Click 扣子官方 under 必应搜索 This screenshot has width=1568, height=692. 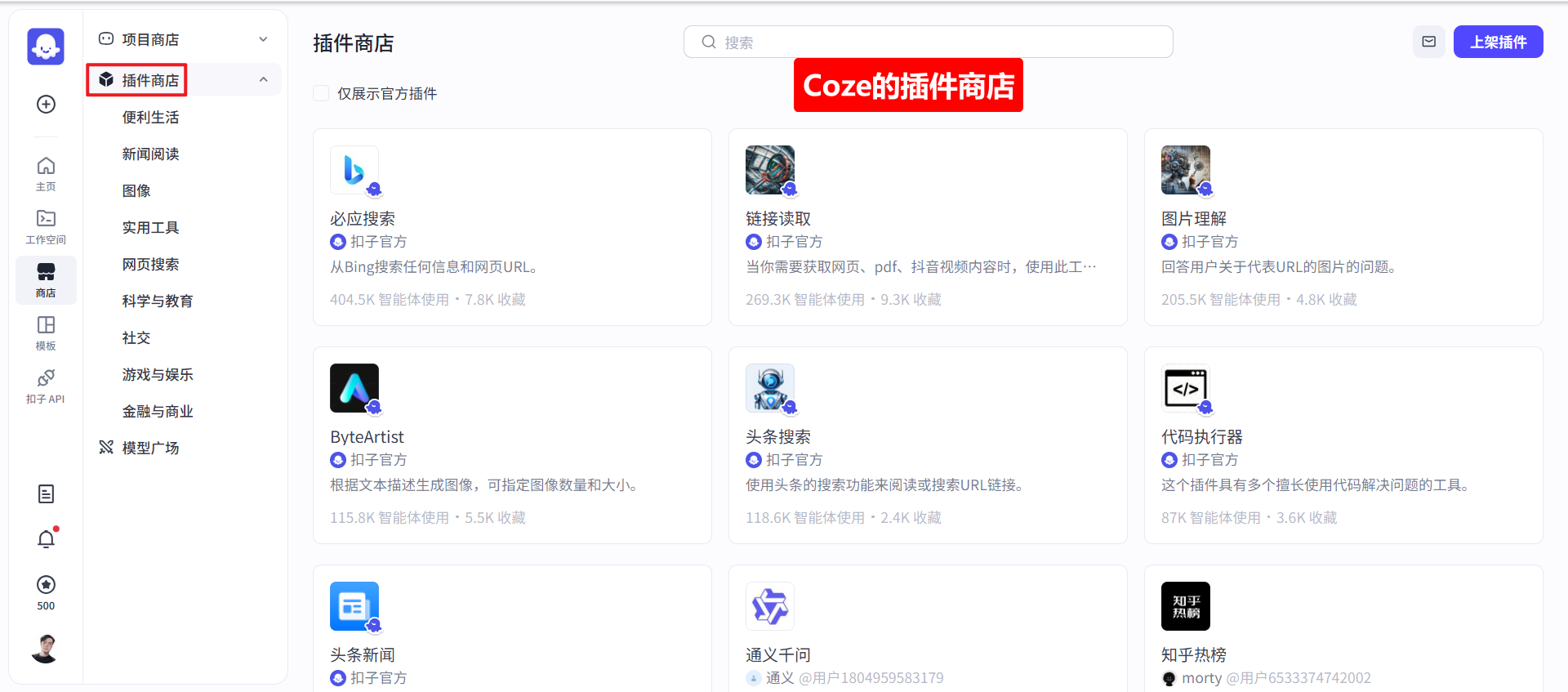point(378,242)
